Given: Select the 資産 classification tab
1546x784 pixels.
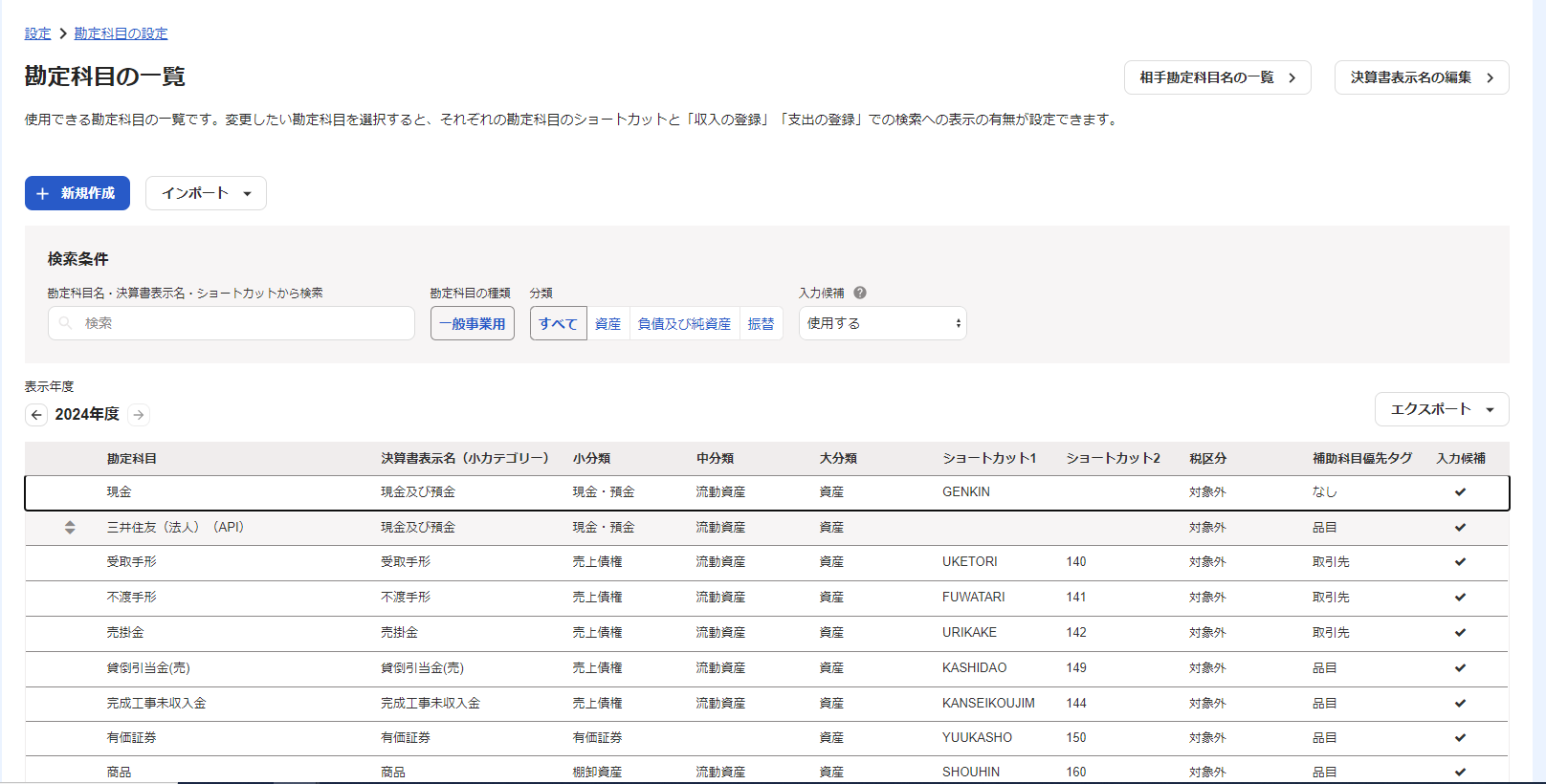Looking at the screenshot, I should (x=608, y=323).
